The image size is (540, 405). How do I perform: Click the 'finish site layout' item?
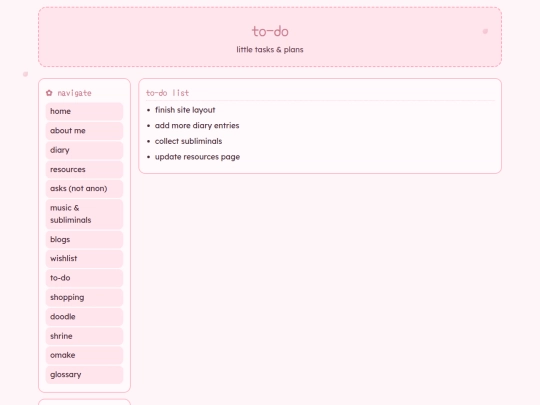(x=185, y=110)
